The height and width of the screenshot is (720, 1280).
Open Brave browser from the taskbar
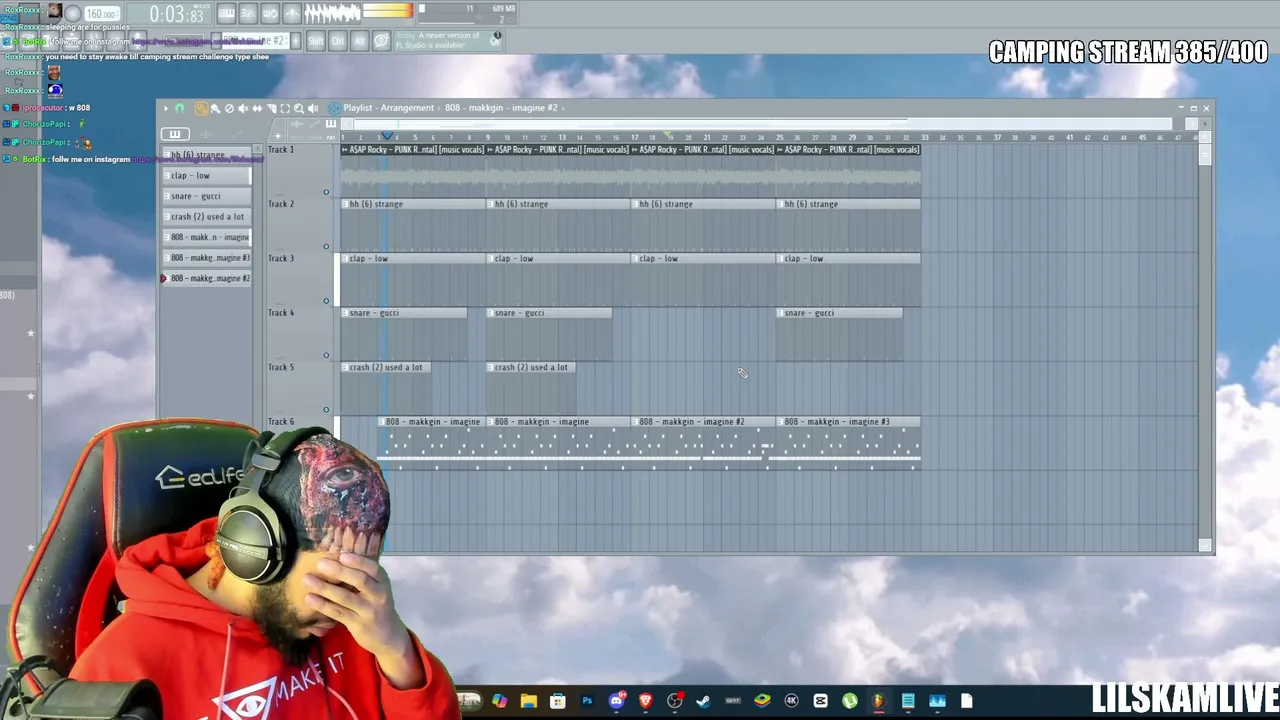point(645,701)
